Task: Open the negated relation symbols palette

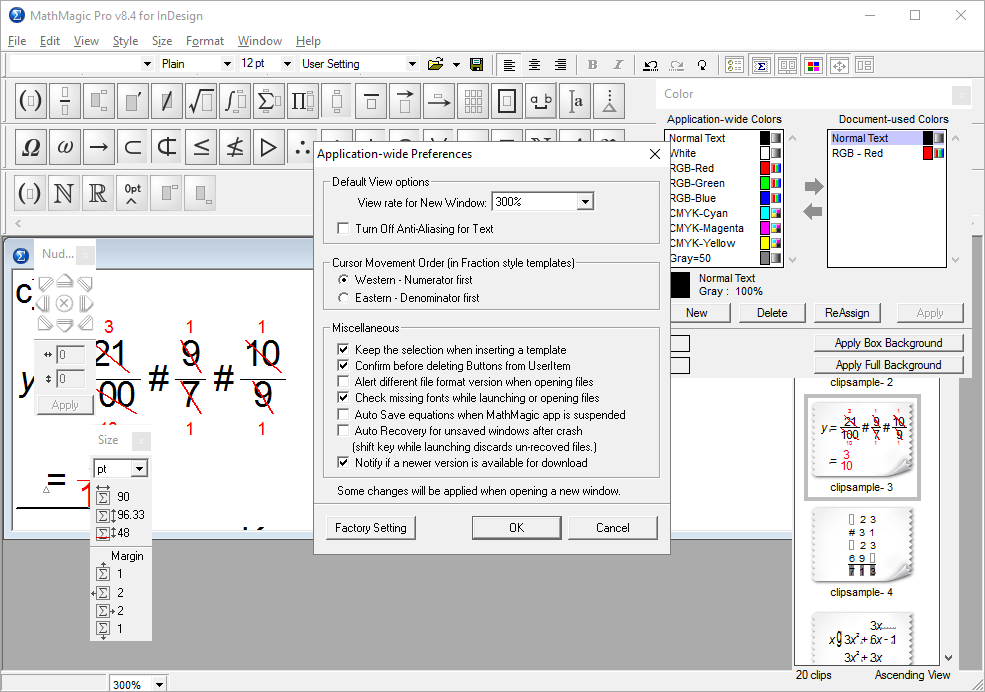Action: tap(234, 147)
